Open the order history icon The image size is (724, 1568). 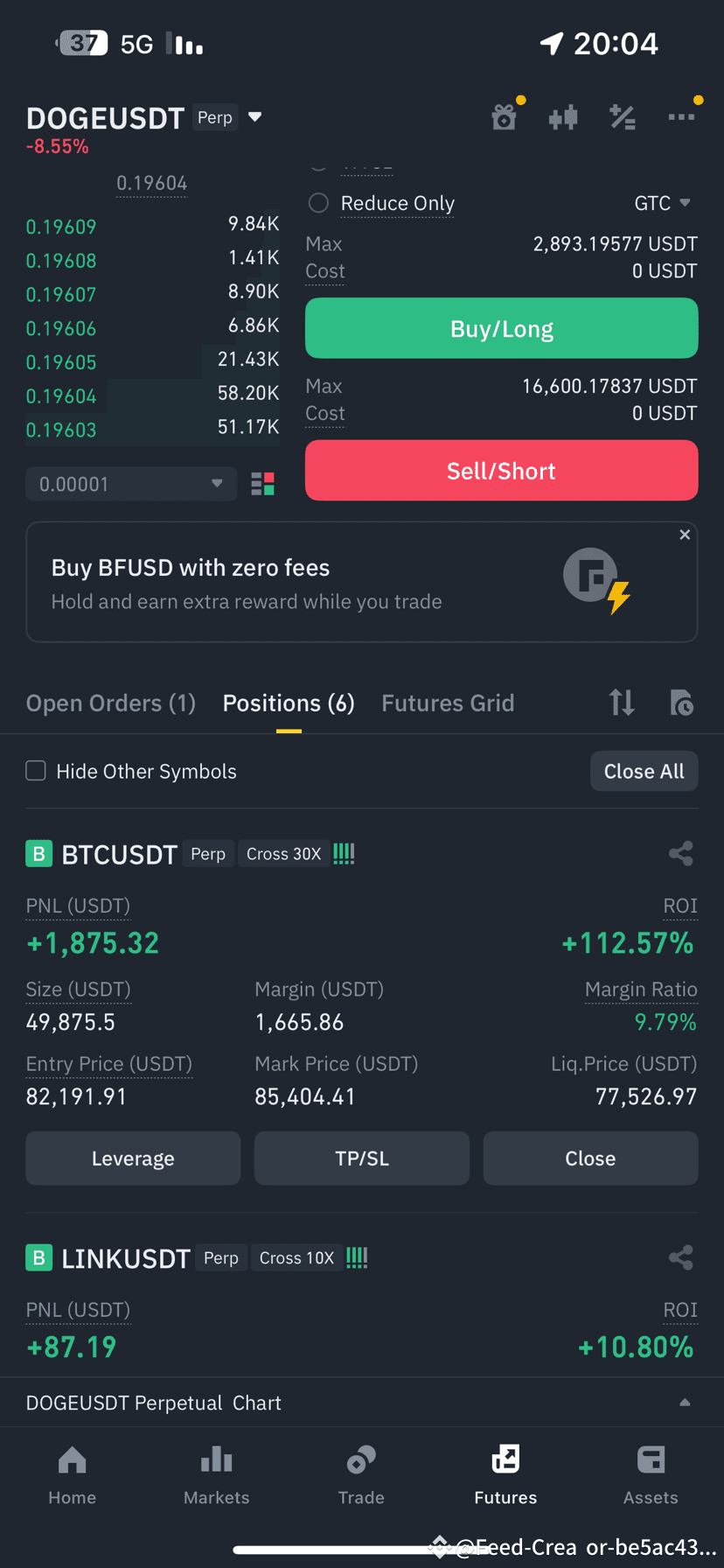click(x=681, y=703)
